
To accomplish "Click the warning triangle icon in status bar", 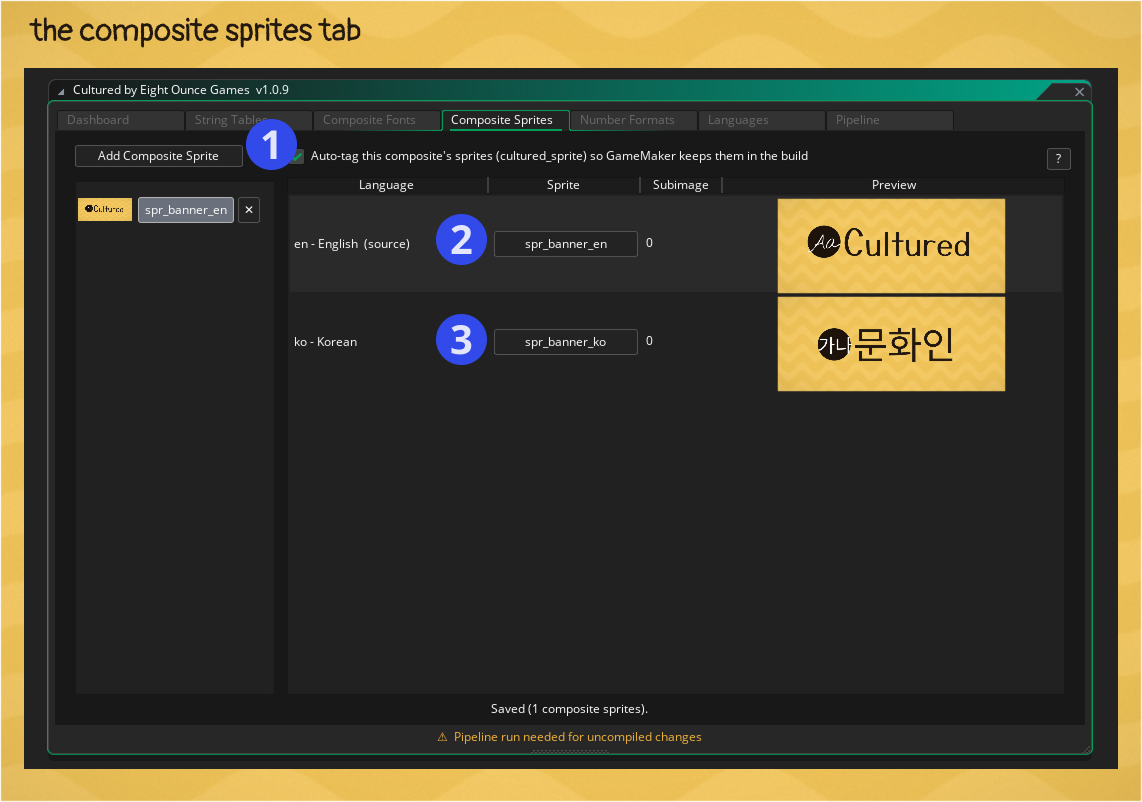I will pos(442,737).
